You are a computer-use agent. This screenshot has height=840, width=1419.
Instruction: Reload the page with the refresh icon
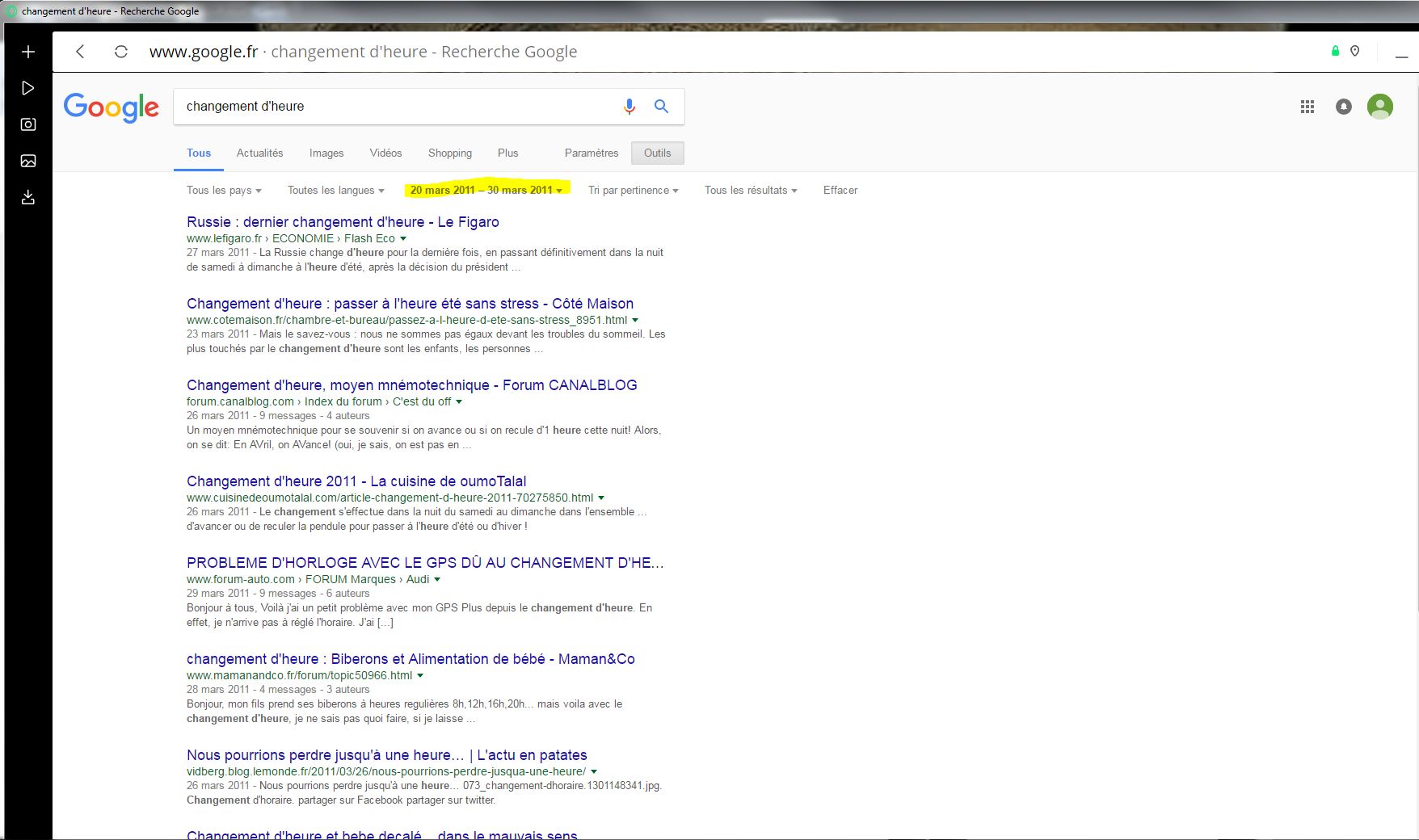121,52
